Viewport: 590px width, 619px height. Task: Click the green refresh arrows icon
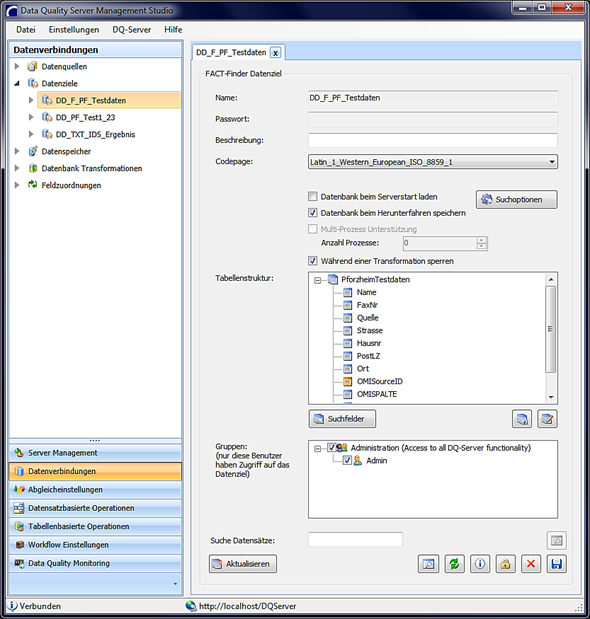coord(454,564)
